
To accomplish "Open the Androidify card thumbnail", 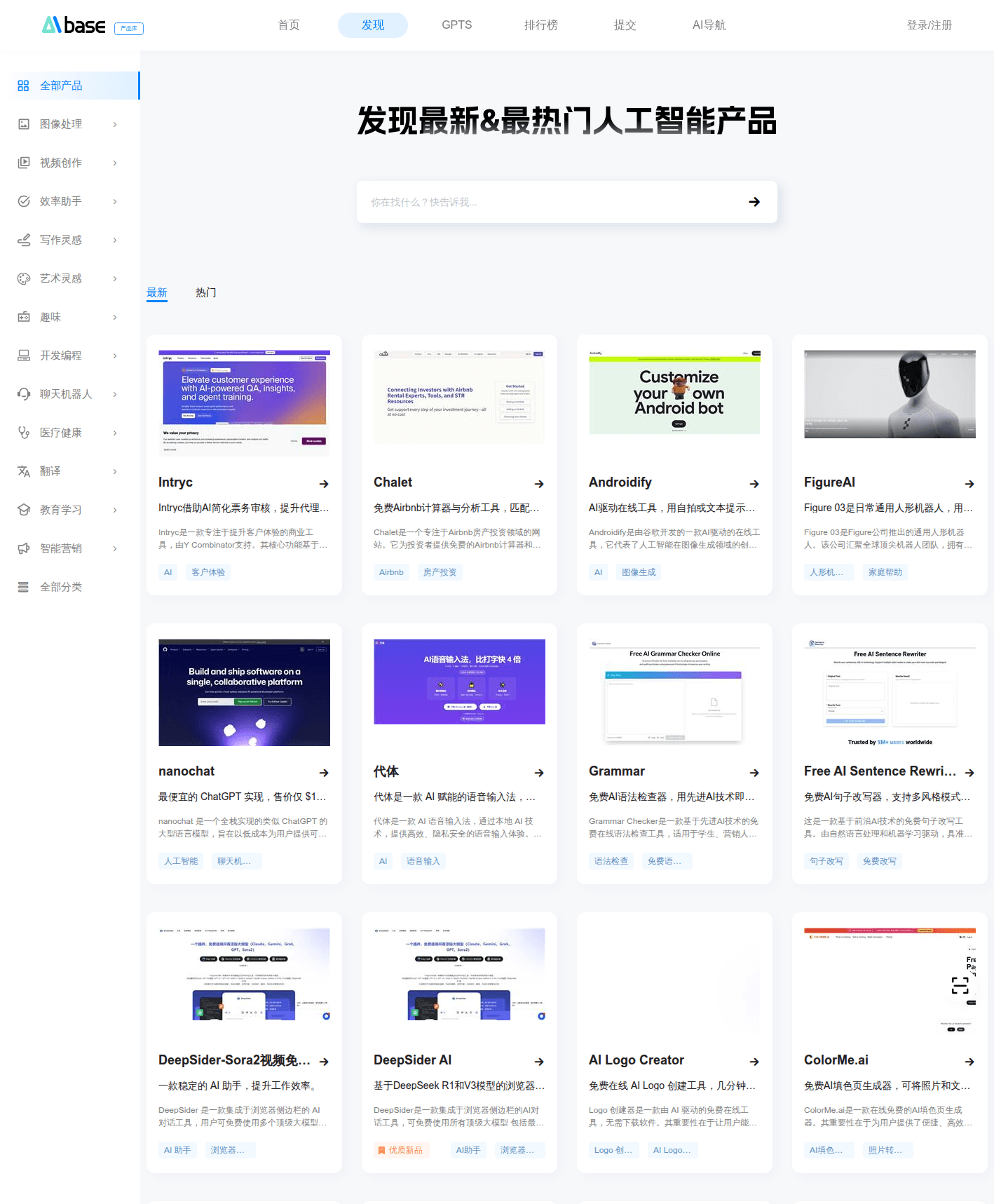I will [x=674, y=393].
